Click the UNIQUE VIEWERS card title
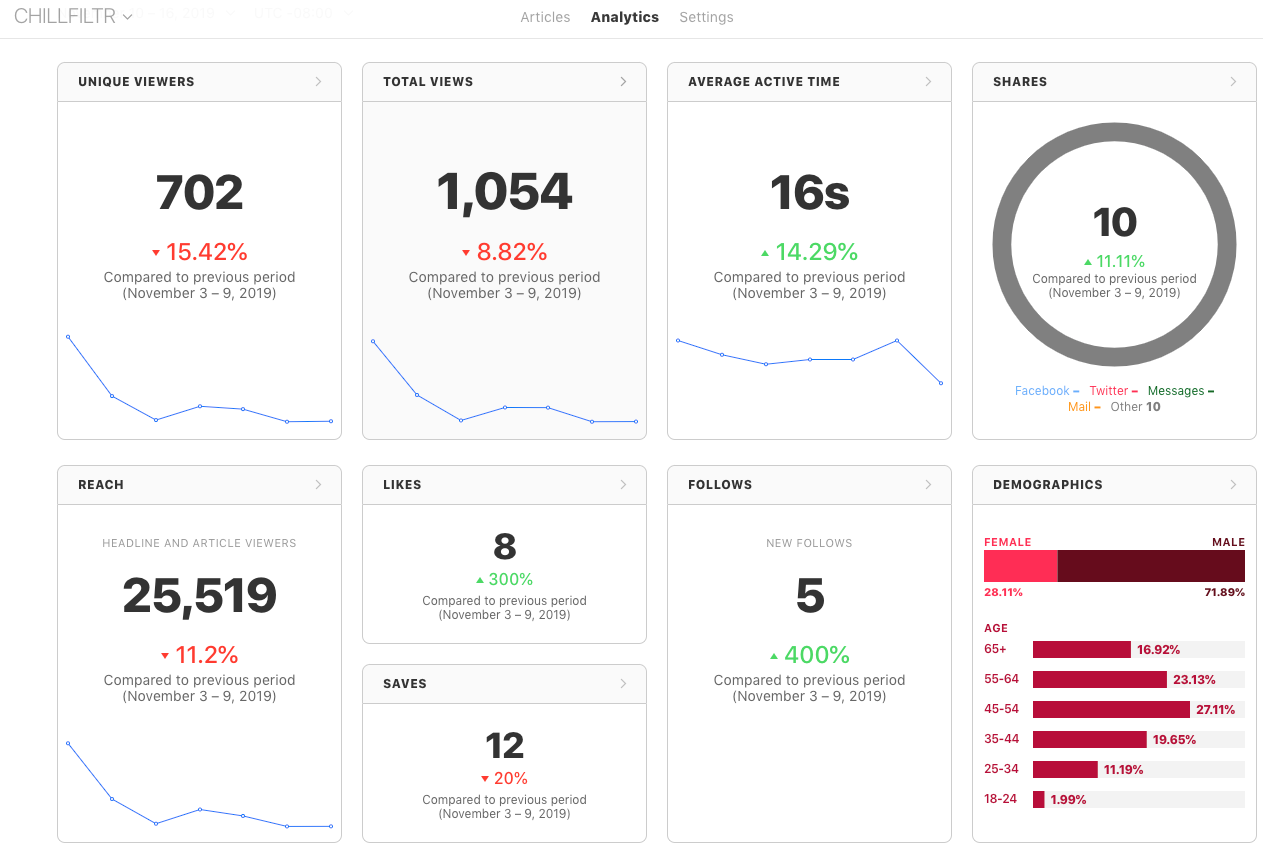The height and width of the screenshot is (854, 1263). point(136,82)
